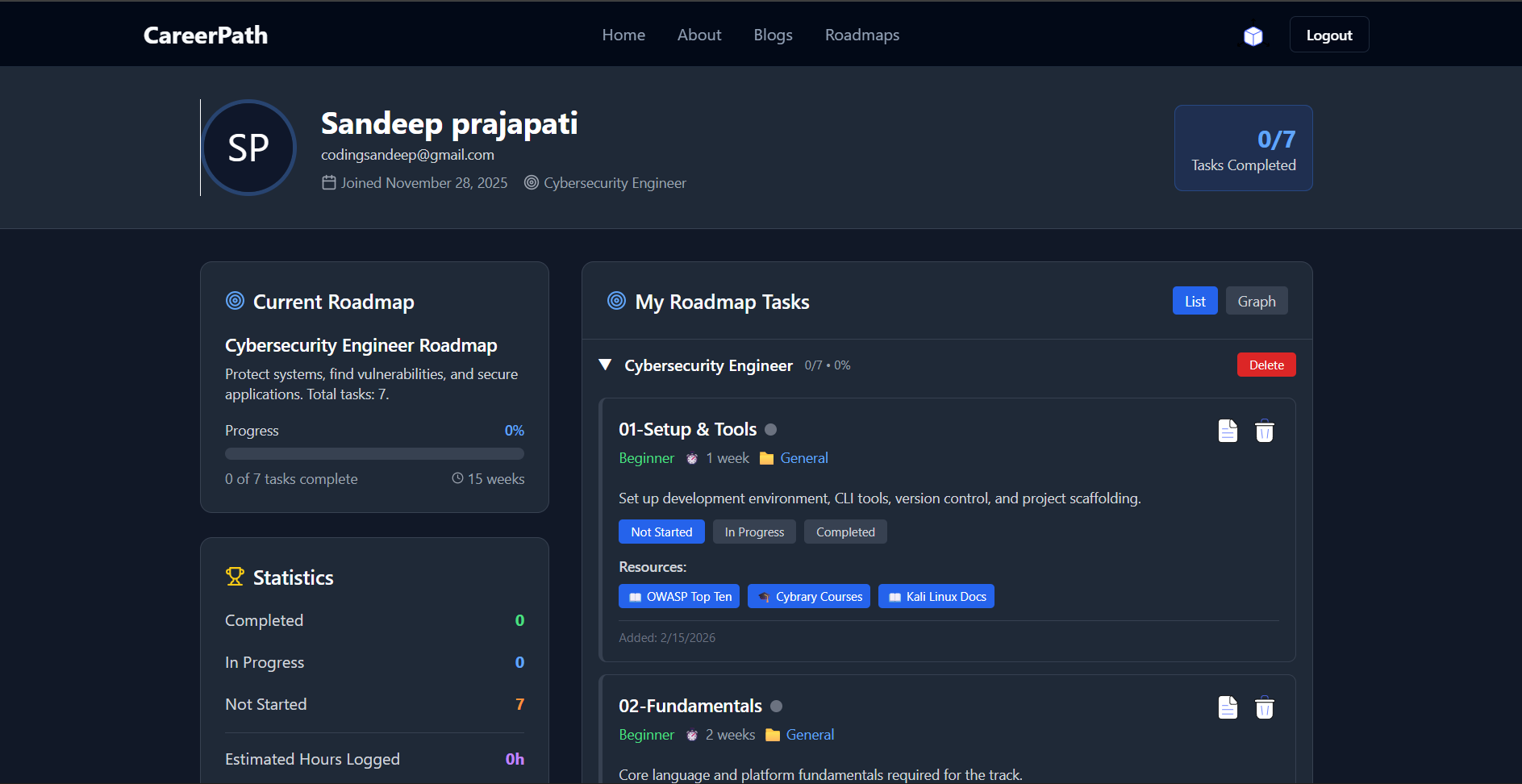This screenshot has width=1522, height=784.
Task: Click General category link in 02-Fundamentals
Action: pyautogui.click(x=810, y=735)
